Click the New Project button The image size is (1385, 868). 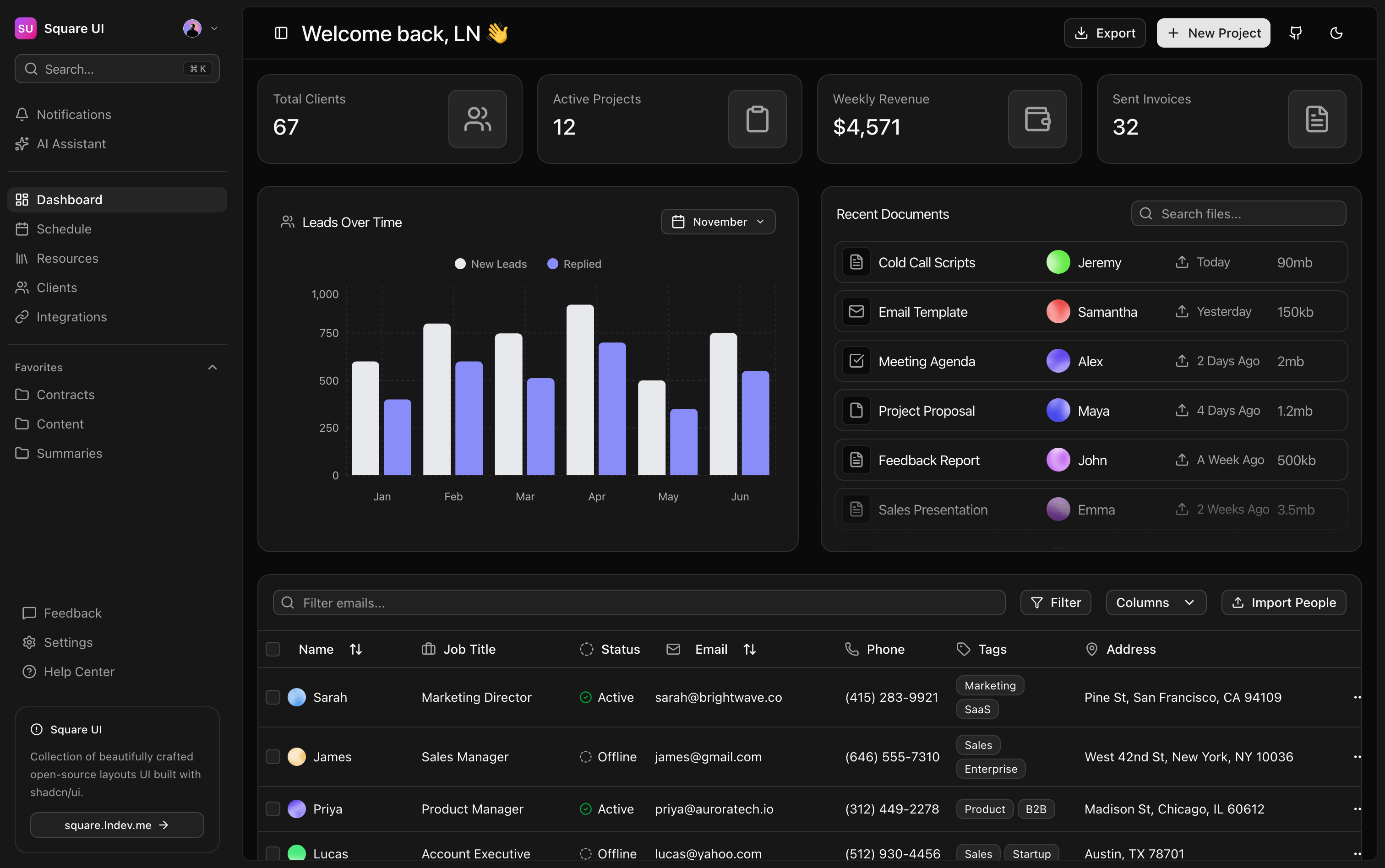(1213, 33)
